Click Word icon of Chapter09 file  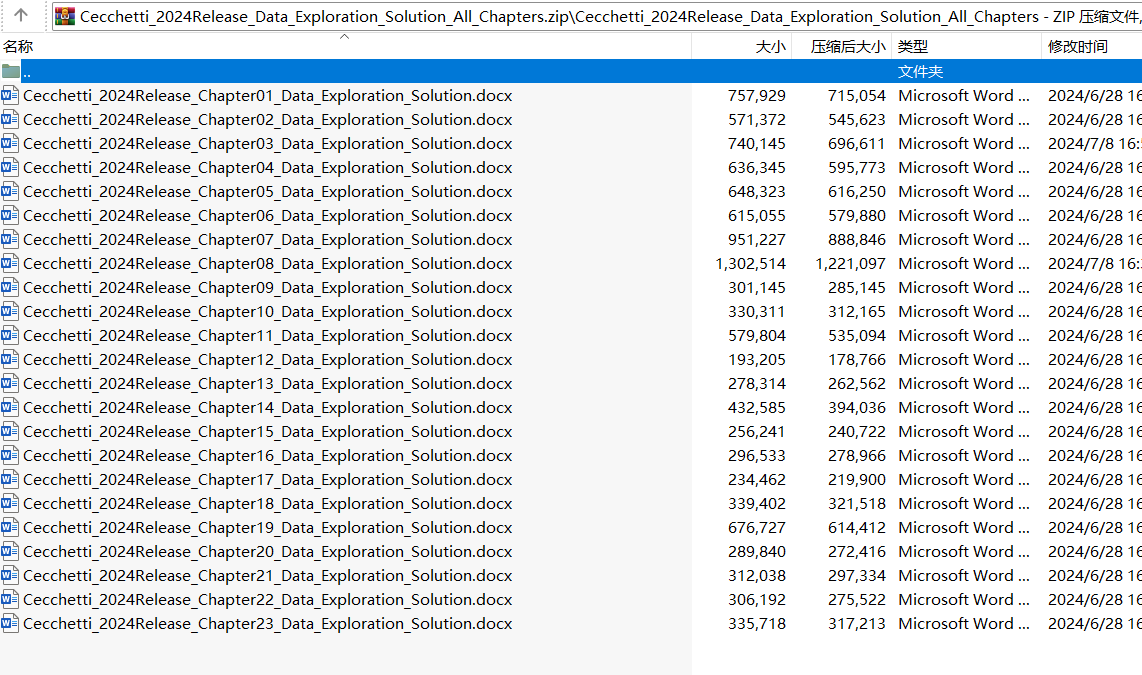coord(10,288)
